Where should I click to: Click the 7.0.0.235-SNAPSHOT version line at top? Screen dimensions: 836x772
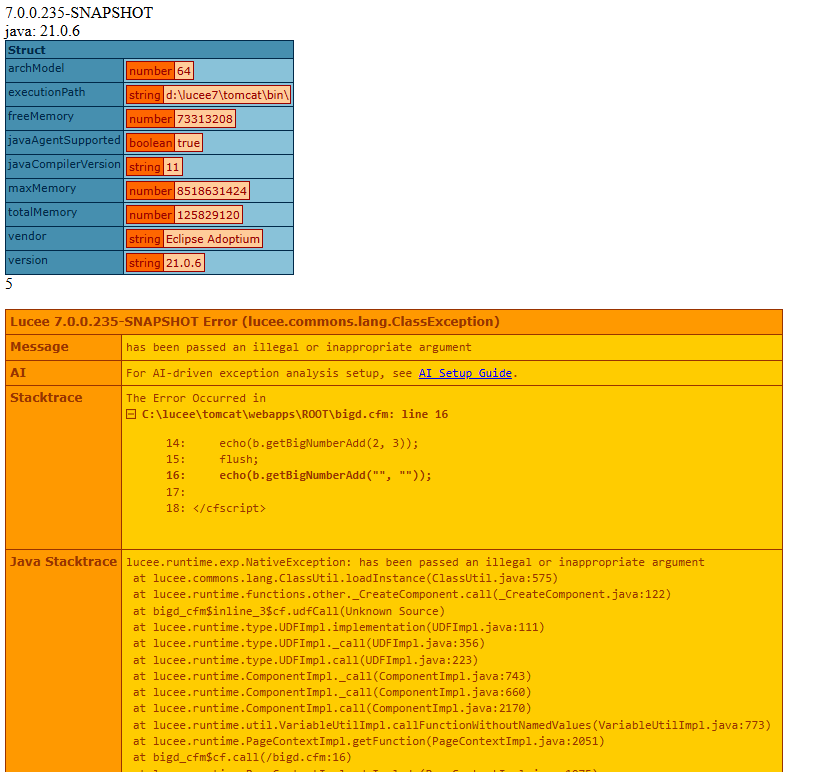pos(79,13)
